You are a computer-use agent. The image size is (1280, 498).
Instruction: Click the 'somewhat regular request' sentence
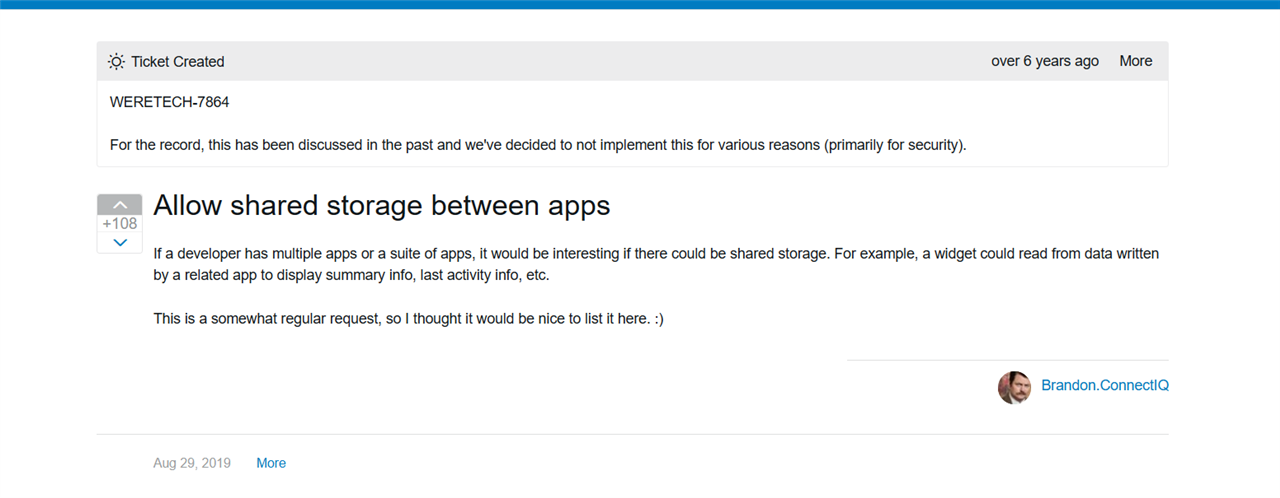point(408,318)
